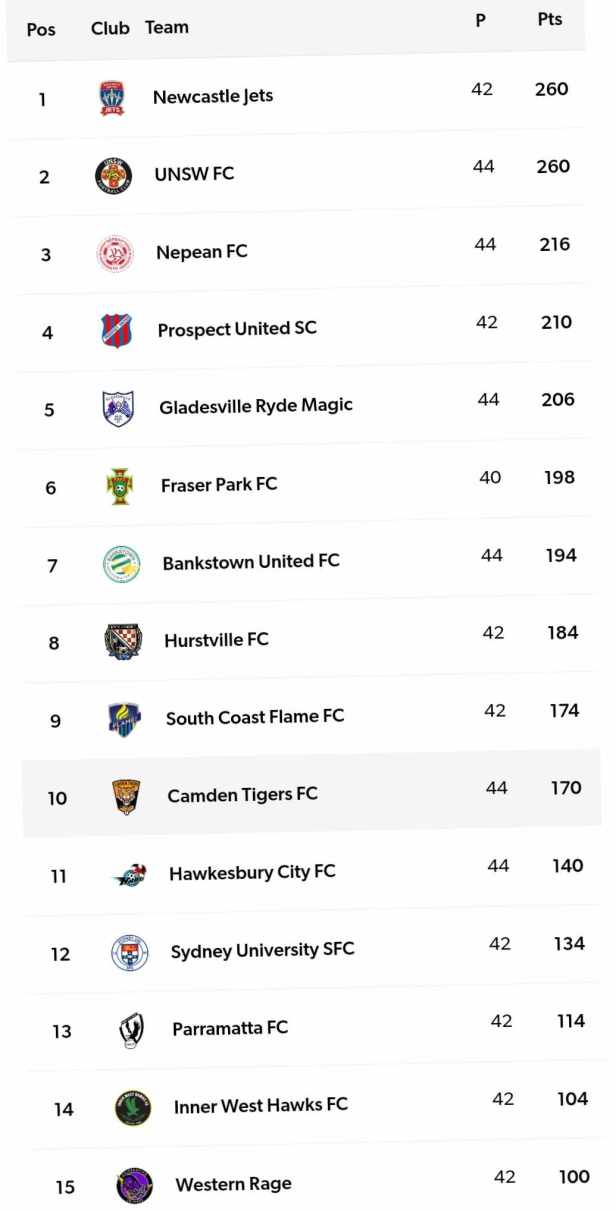616x1212 pixels.
Task: Click the Western Rage purple logo
Action: coord(134,1186)
